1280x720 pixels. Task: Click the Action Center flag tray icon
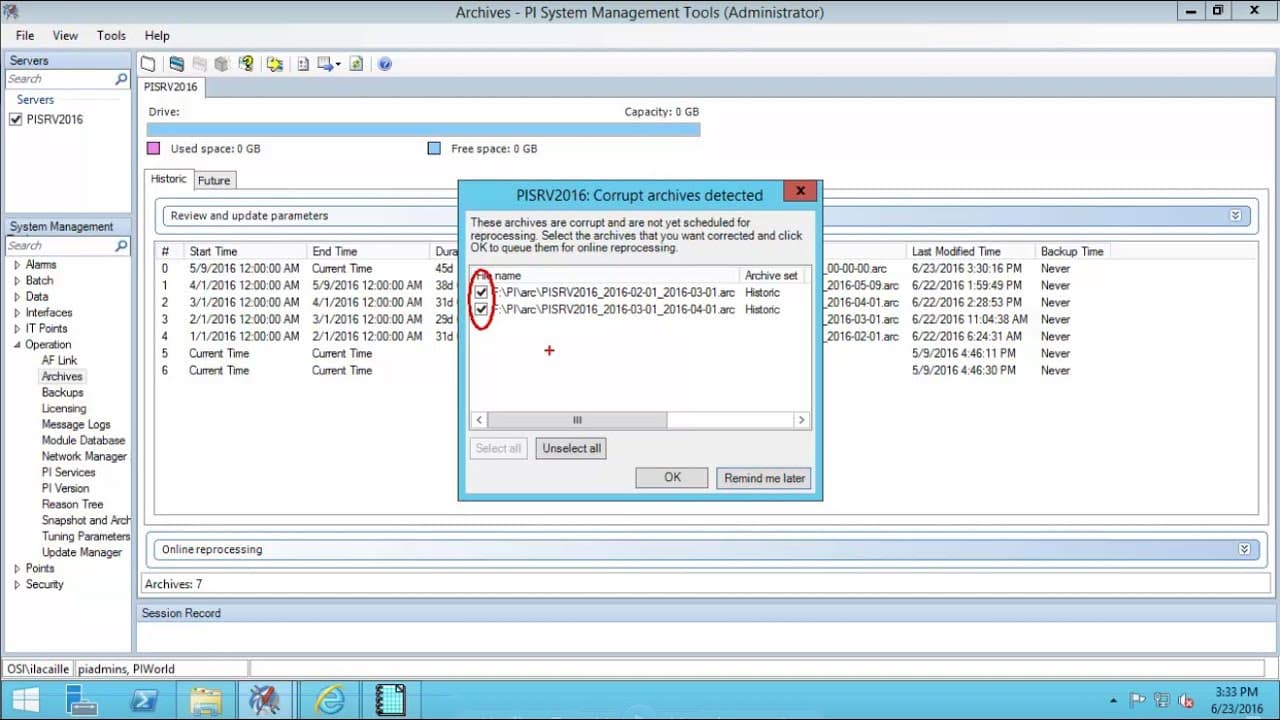pos(1138,700)
